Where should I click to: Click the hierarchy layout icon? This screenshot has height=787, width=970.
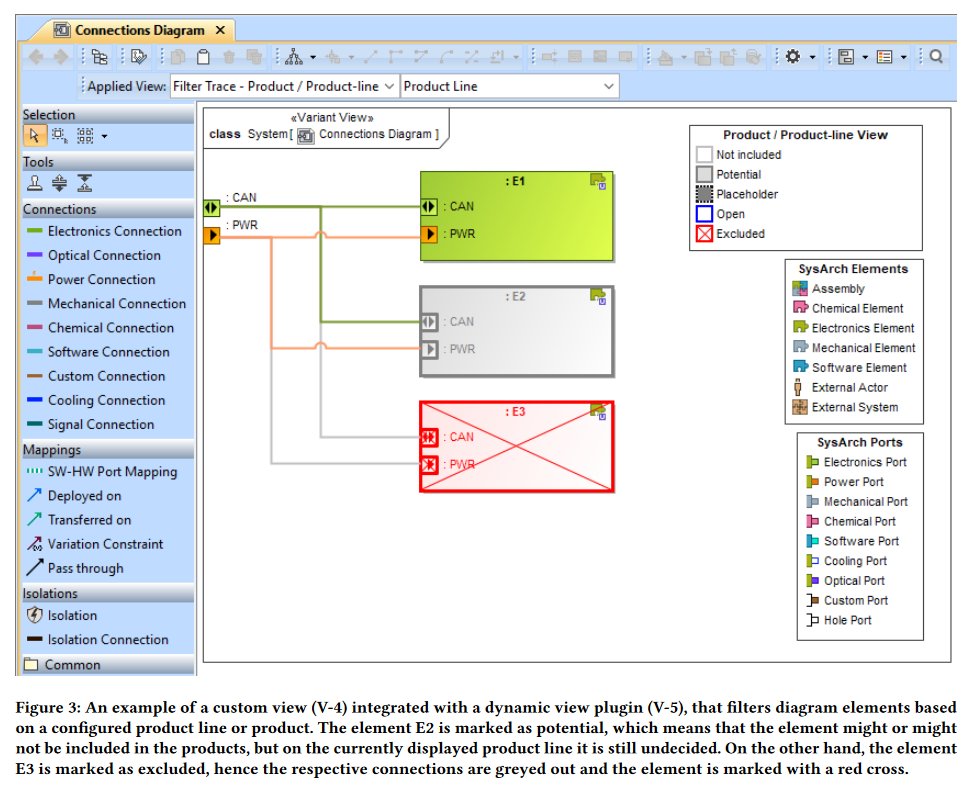tap(294, 58)
